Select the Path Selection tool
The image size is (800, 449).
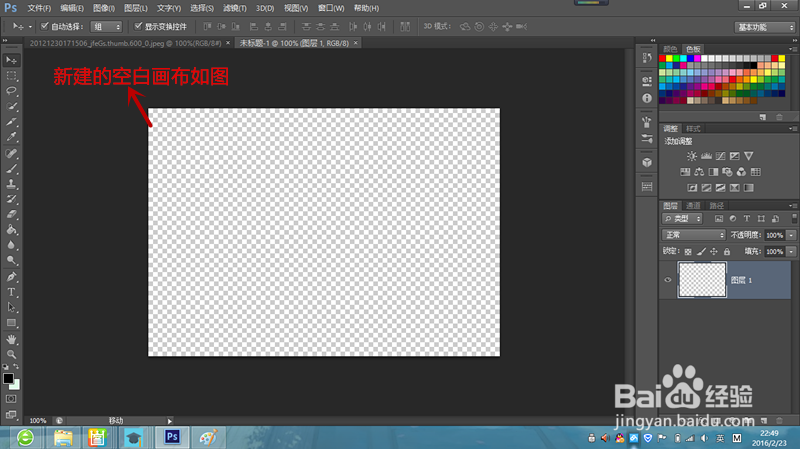point(11,307)
